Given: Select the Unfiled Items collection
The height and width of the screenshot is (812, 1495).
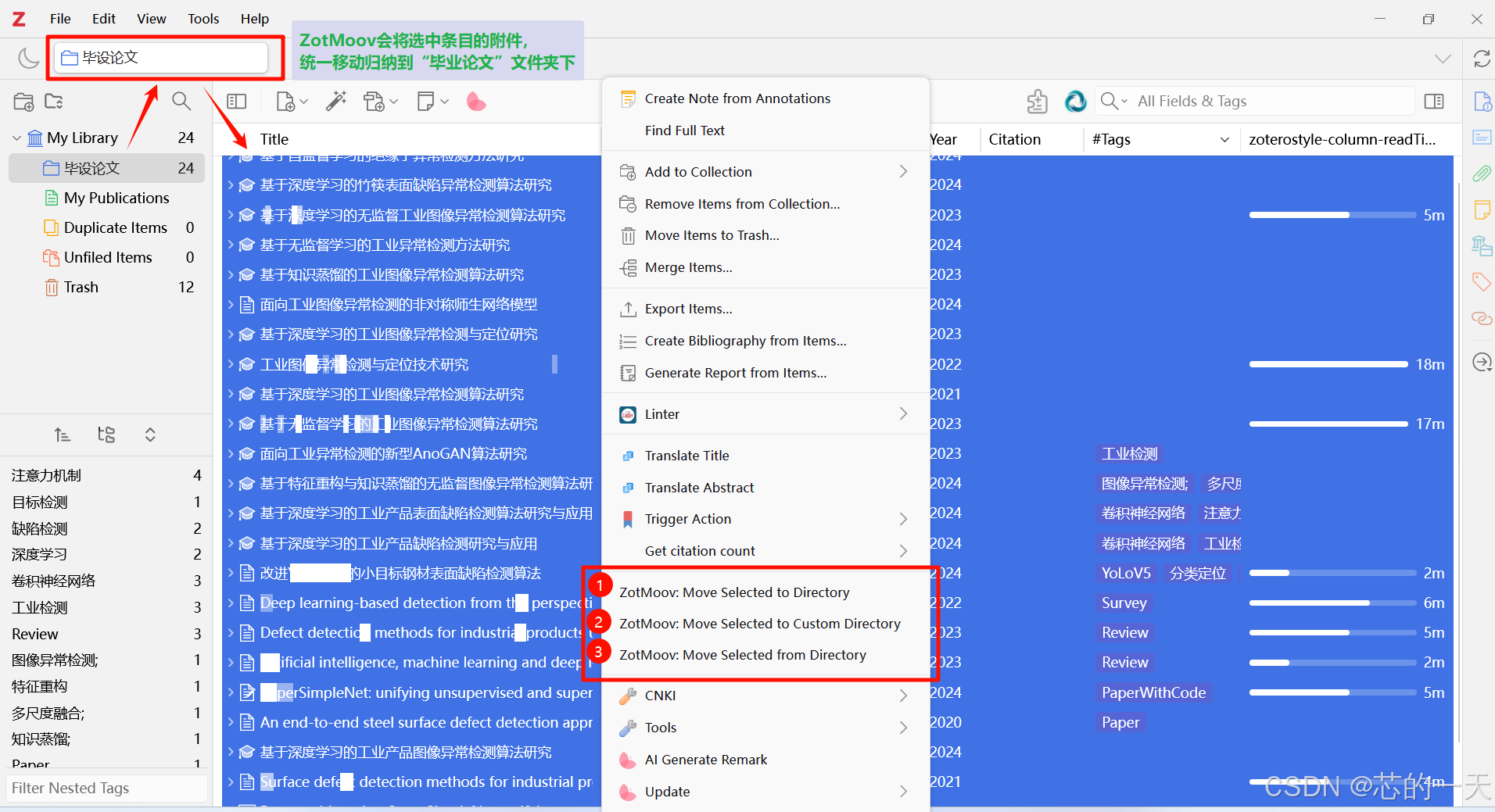Looking at the screenshot, I should [106, 257].
